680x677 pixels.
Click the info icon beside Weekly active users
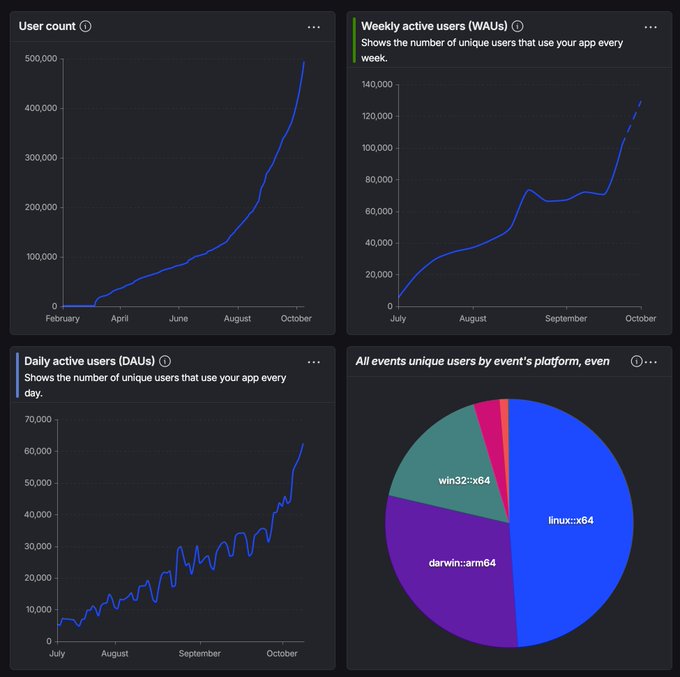[x=517, y=26]
